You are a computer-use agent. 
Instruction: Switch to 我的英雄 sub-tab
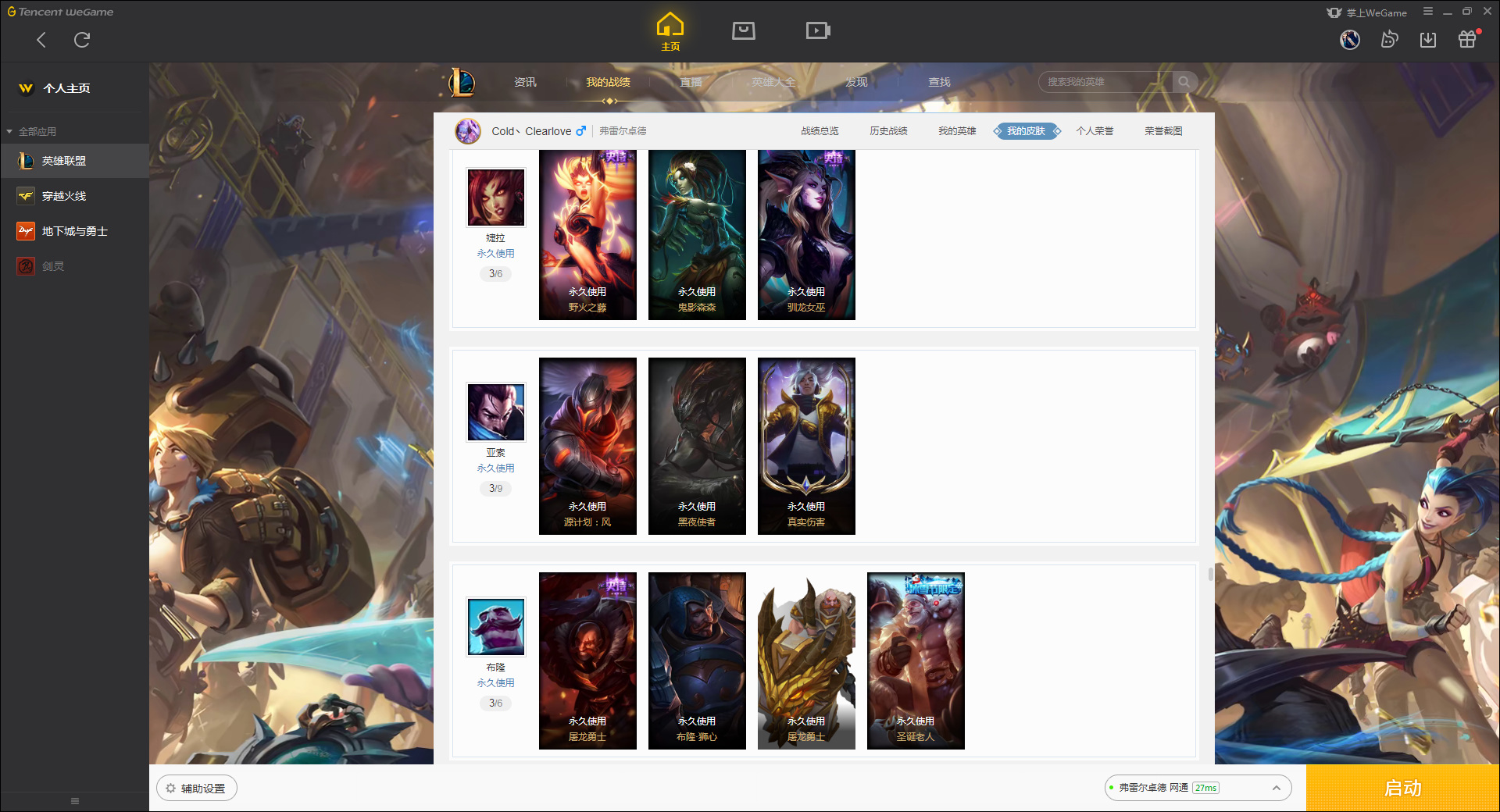click(x=957, y=131)
